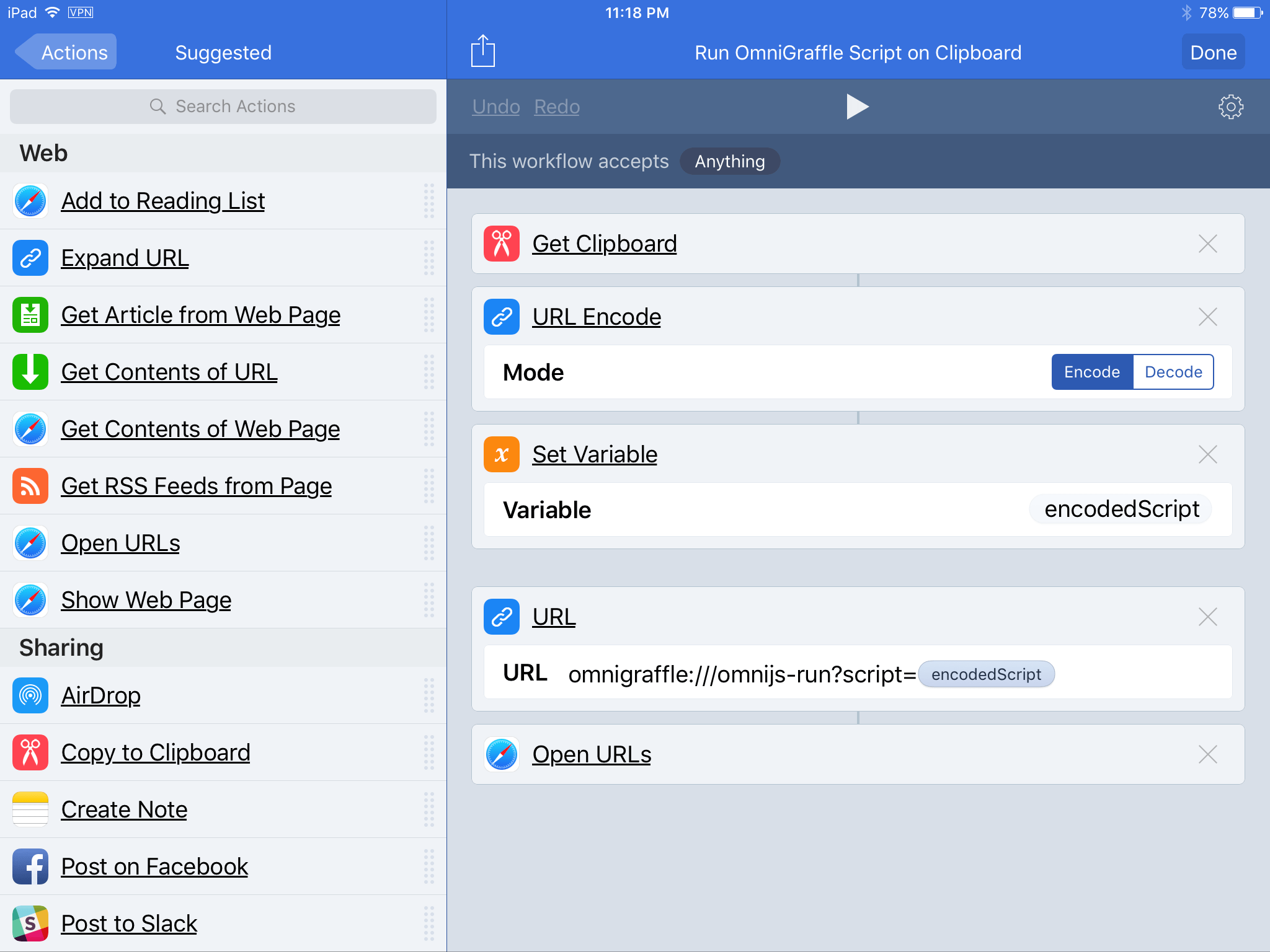Edit the encodedScript variable name field

click(1121, 509)
